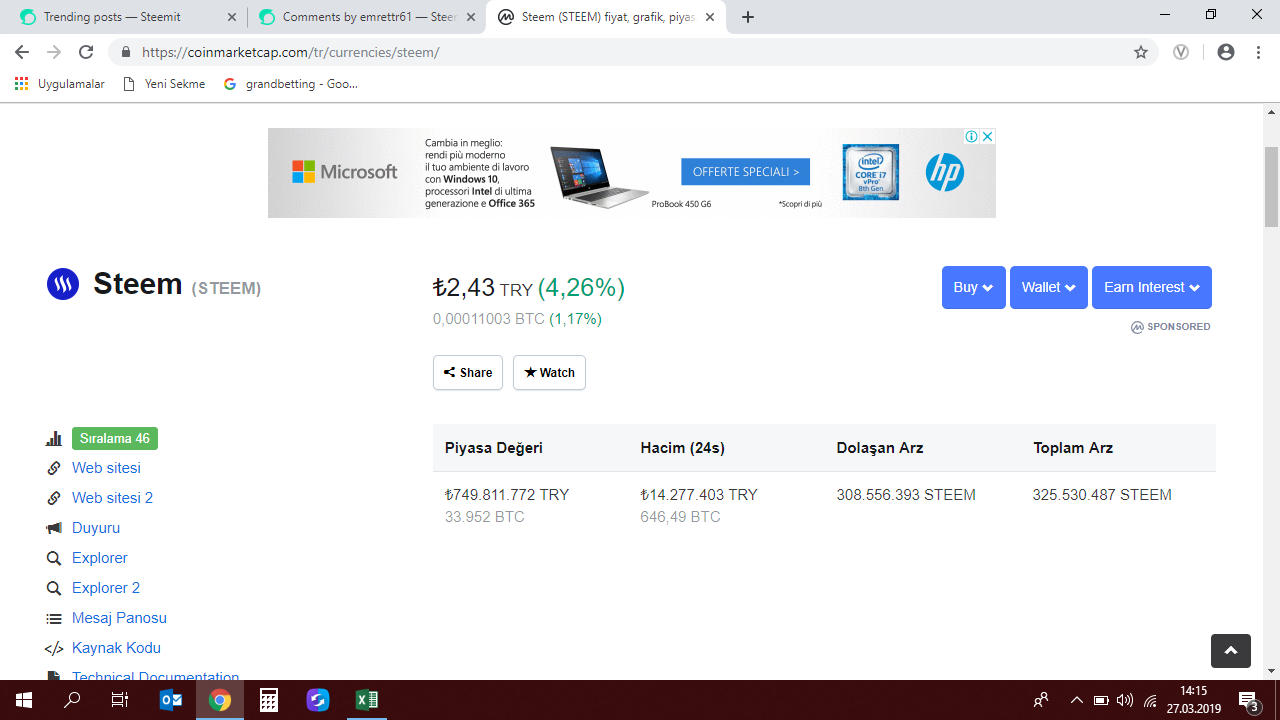Expand the Wallet dropdown
Image resolution: width=1280 pixels, height=720 pixels.
[x=1049, y=287]
